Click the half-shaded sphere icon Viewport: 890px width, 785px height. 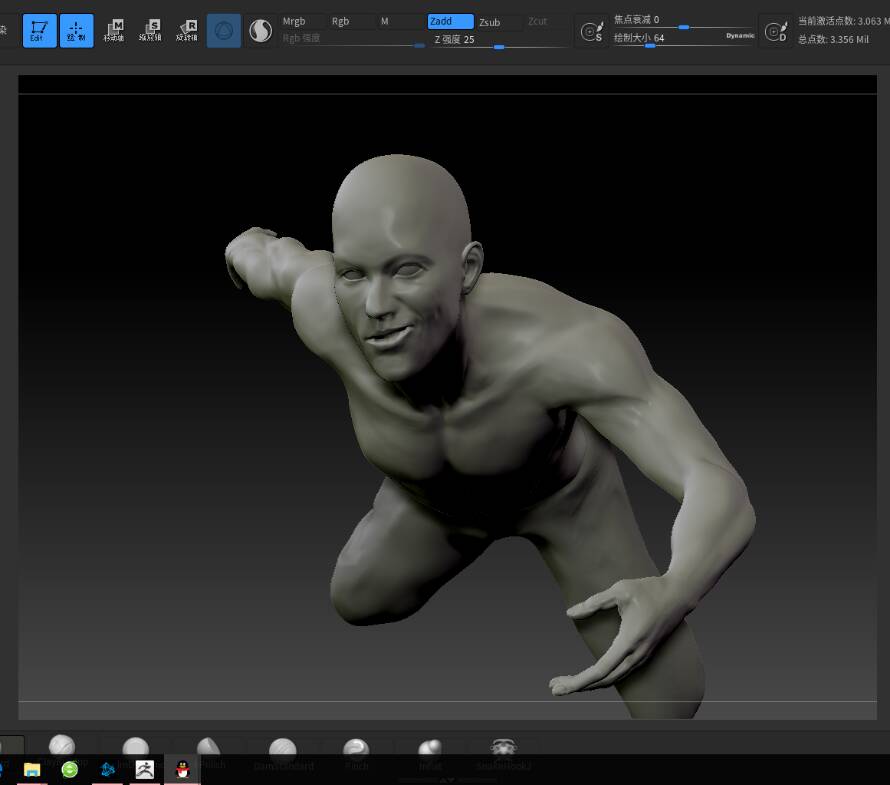coord(260,31)
